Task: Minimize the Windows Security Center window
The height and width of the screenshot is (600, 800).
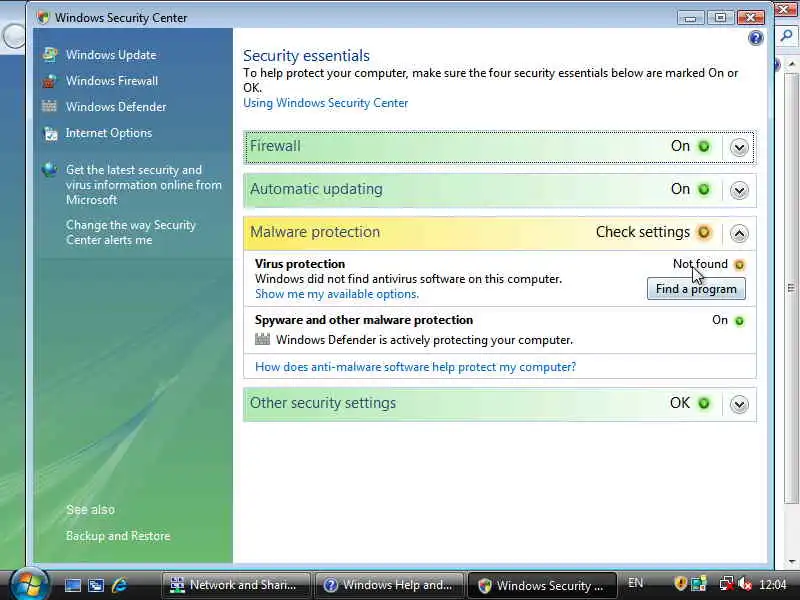Action: 690,18
